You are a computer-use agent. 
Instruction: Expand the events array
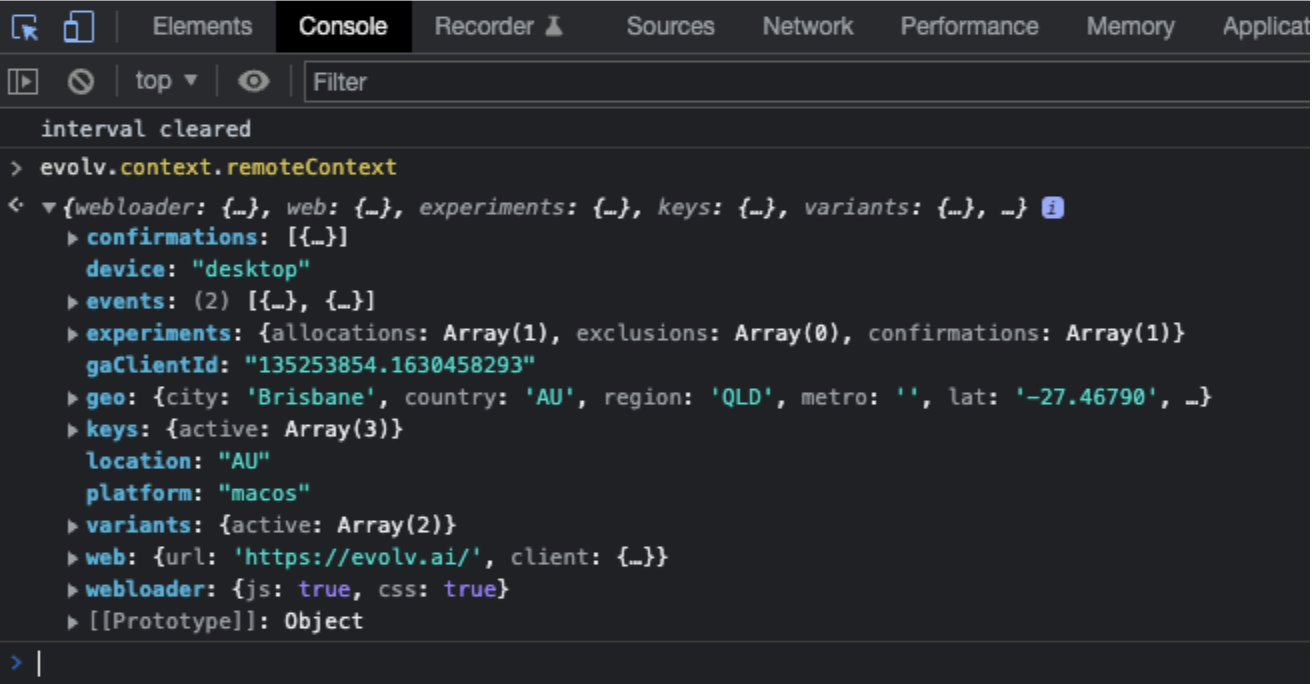(x=73, y=302)
